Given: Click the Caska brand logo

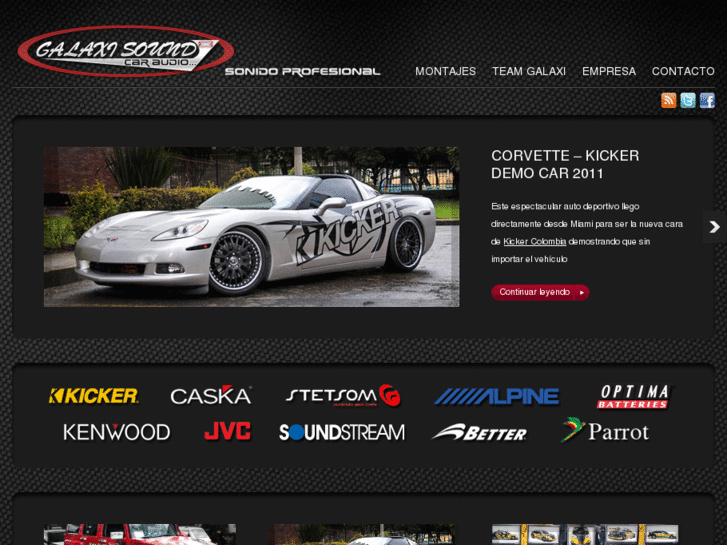Looking at the screenshot, I should (211, 395).
